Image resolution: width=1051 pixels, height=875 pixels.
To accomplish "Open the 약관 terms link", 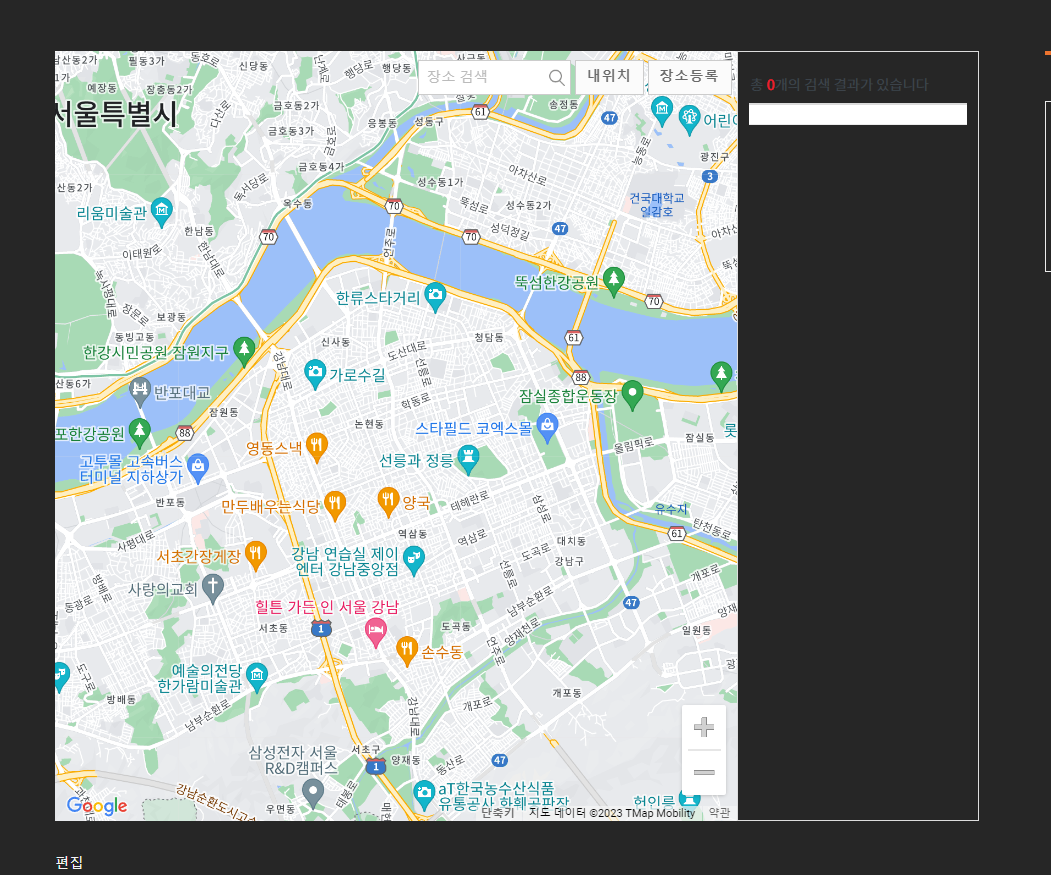I will point(719,813).
